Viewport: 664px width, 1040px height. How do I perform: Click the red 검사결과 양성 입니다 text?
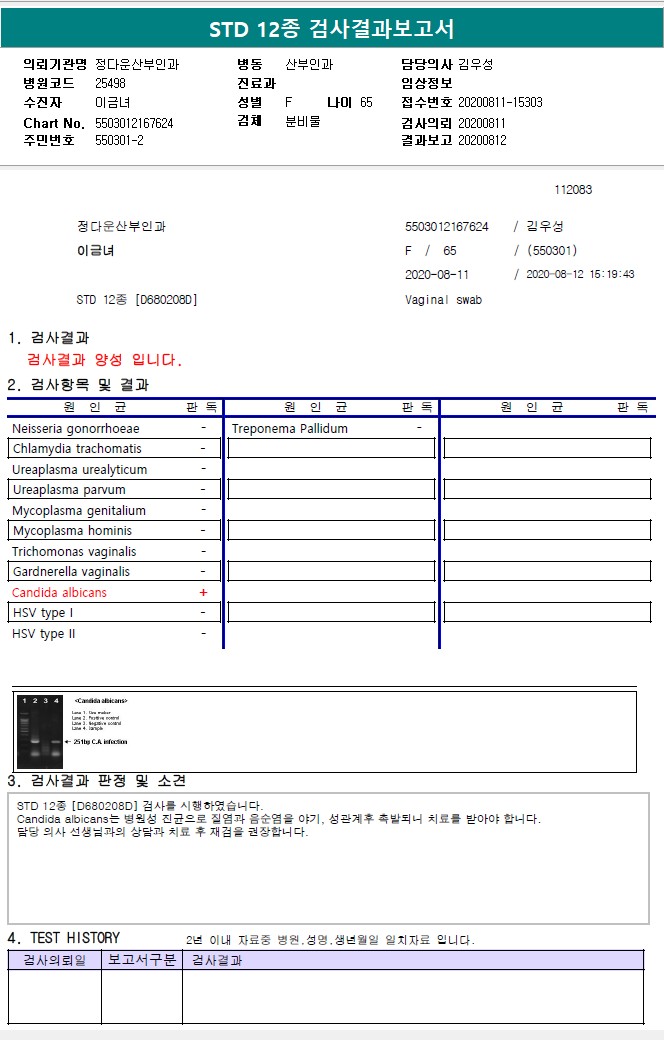click(104, 359)
